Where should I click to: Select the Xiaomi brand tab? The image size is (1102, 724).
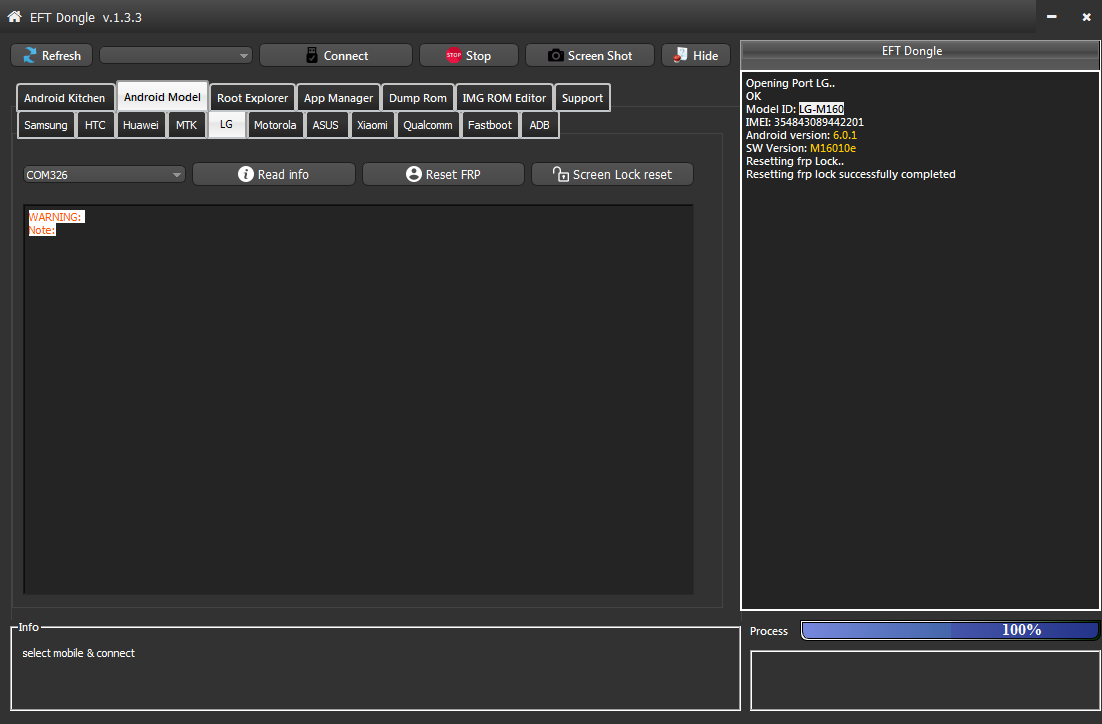[372, 125]
